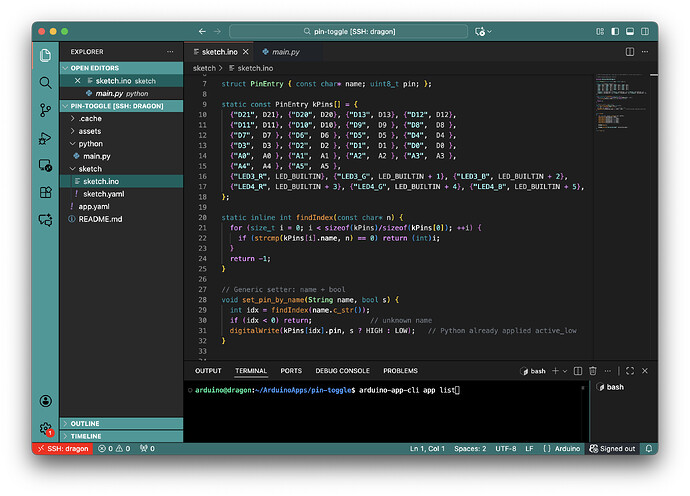Open the Accounts menu icon
Image resolution: width=690 pixels, height=496 pixels.
coord(45,400)
